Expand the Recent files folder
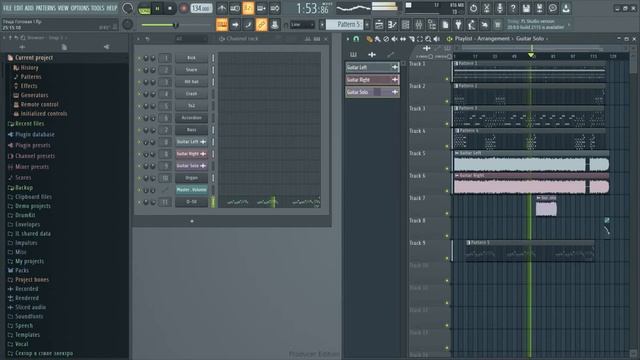The width and height of the screenshot is (640, 360). pyautogui.click(x=26, y=124)
